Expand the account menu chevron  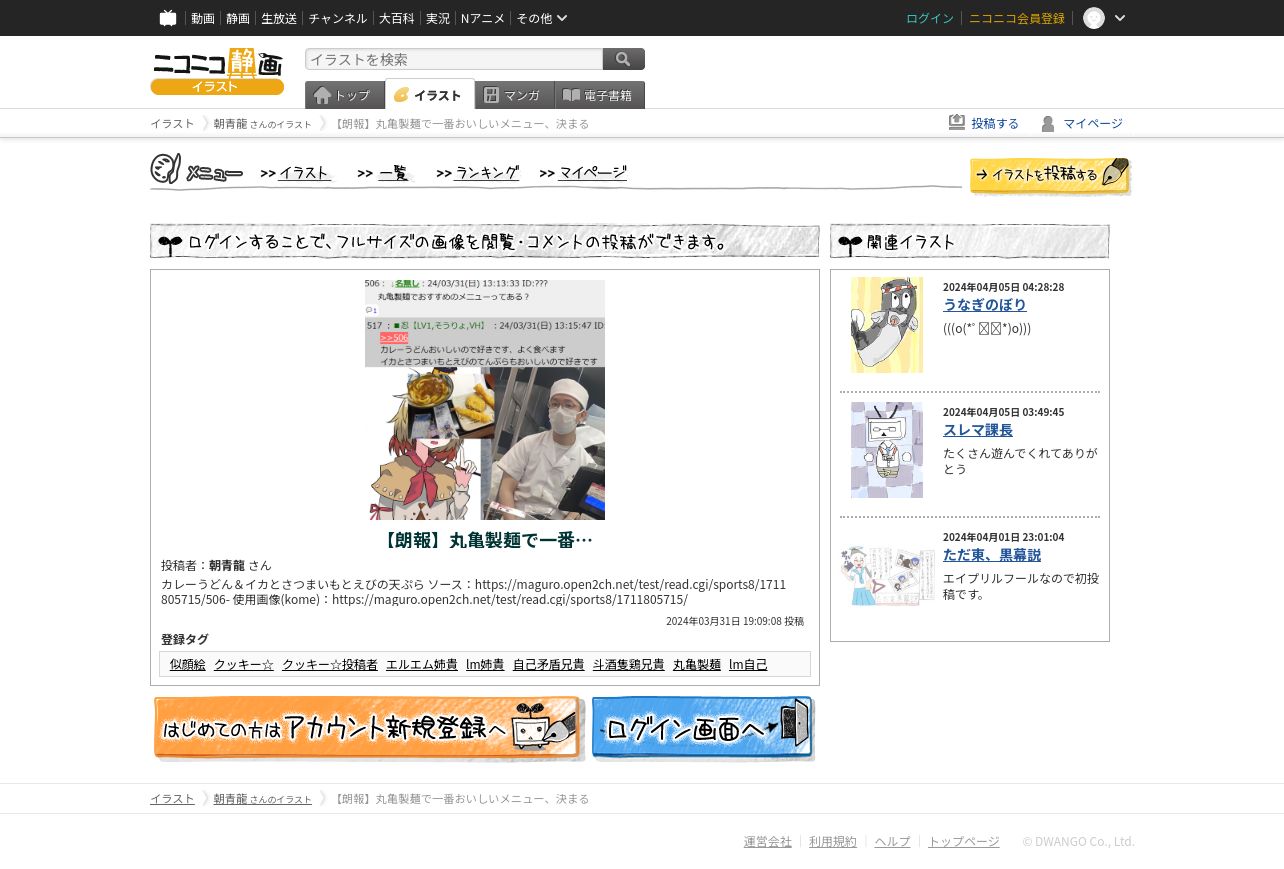point(1120,18)
